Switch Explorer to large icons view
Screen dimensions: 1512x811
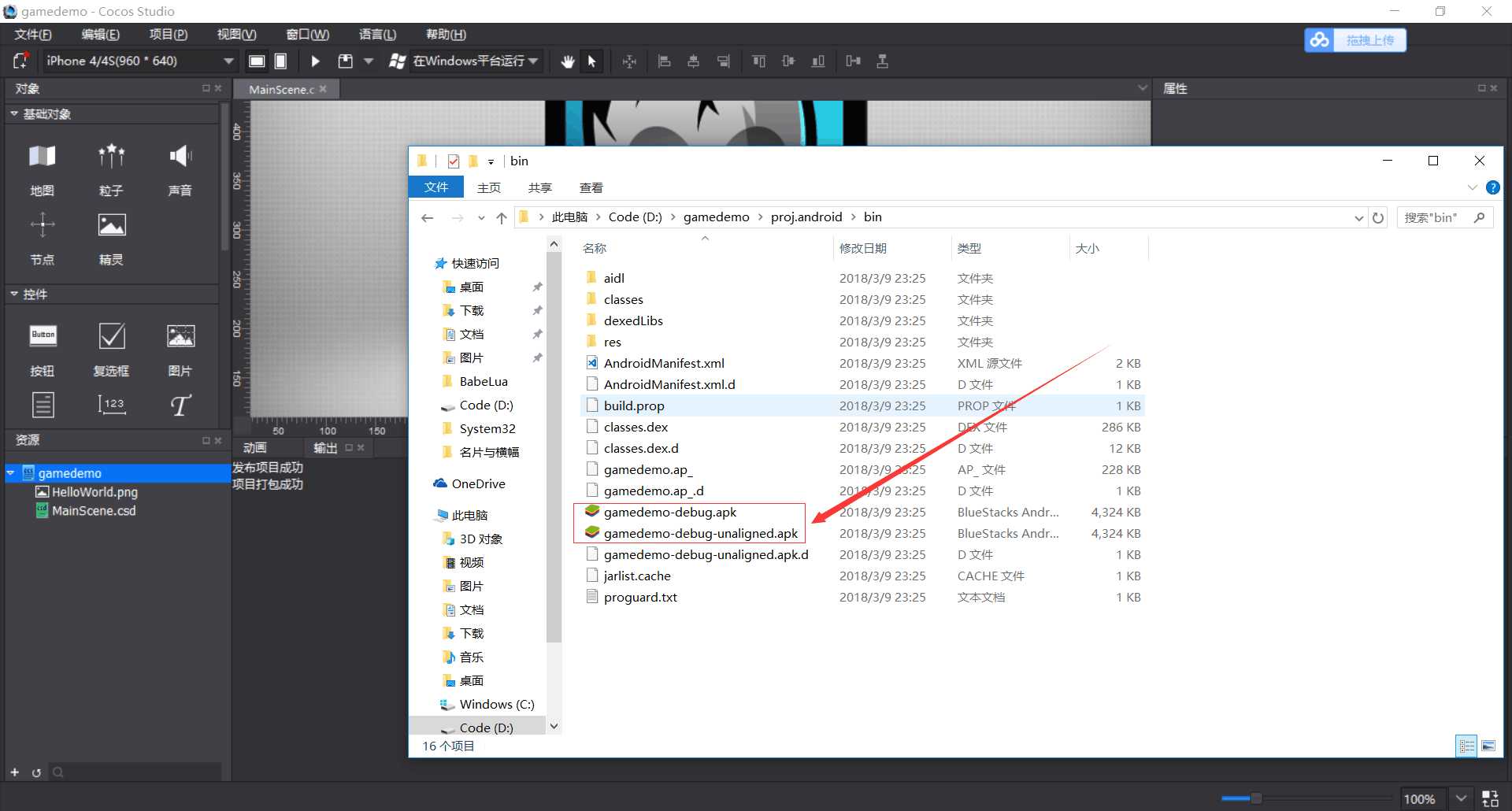pyautogui.click(x=1488, y=745)
